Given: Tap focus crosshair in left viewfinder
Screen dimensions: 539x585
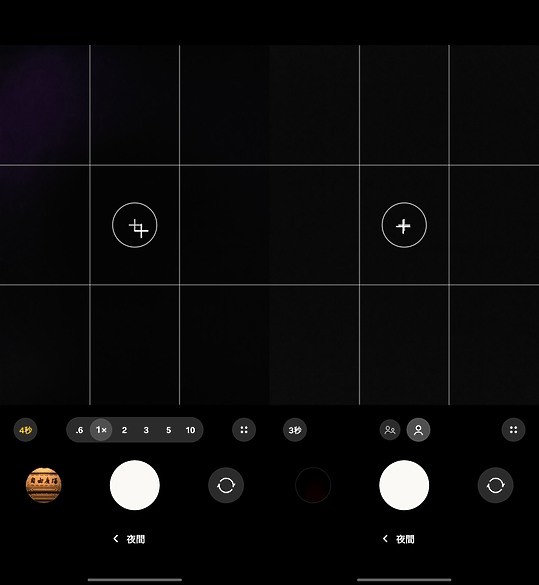Looking at the screenshot, I should point(135,225).
